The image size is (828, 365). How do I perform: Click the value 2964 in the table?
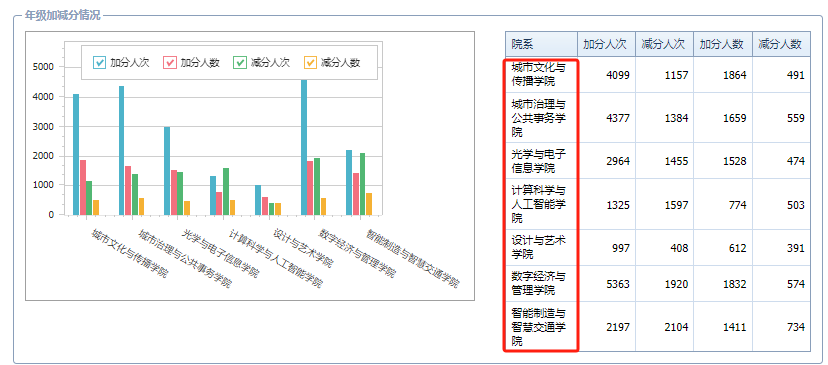[618, 161]
